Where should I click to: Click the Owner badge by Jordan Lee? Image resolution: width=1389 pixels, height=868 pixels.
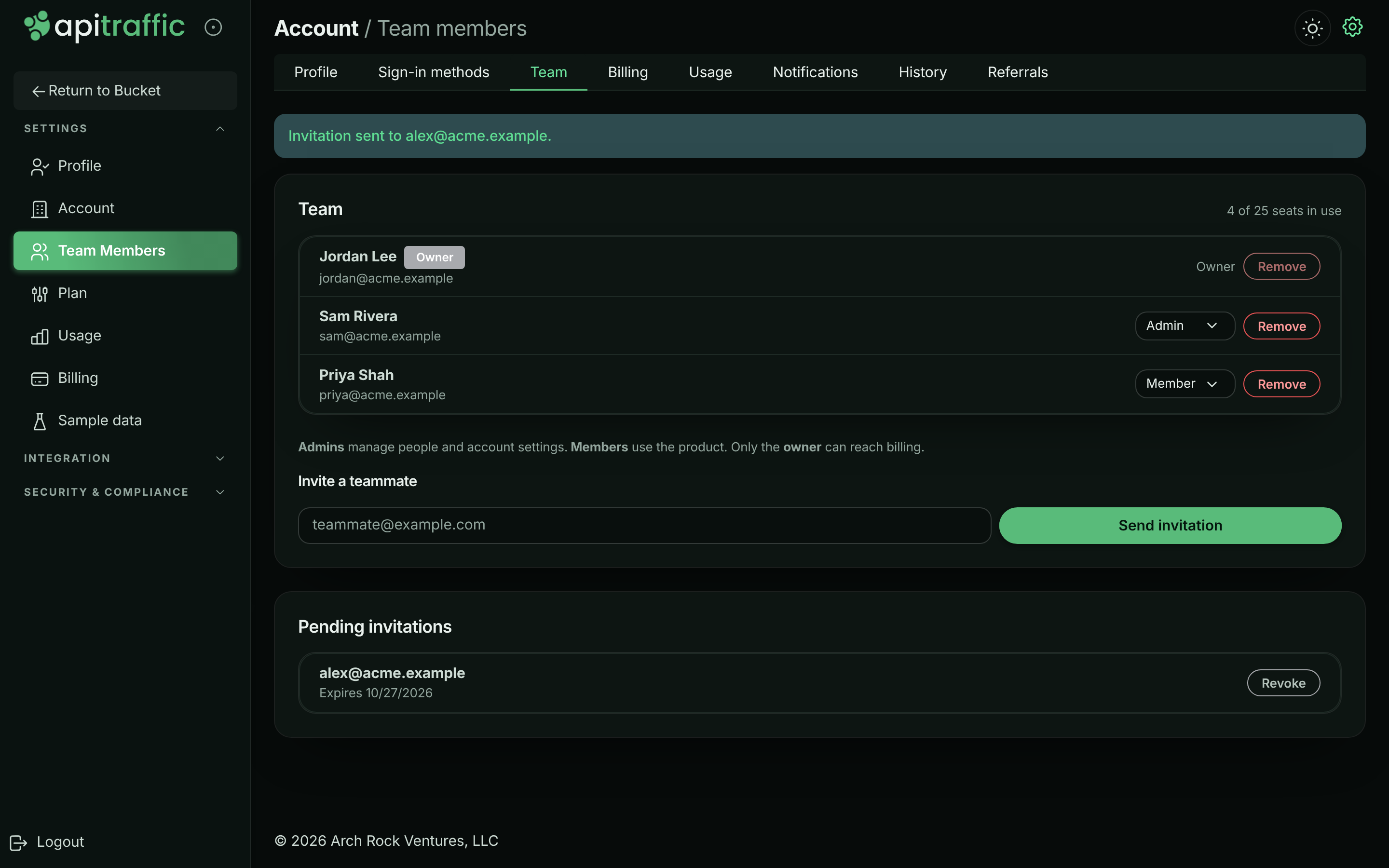click(434, 257)
